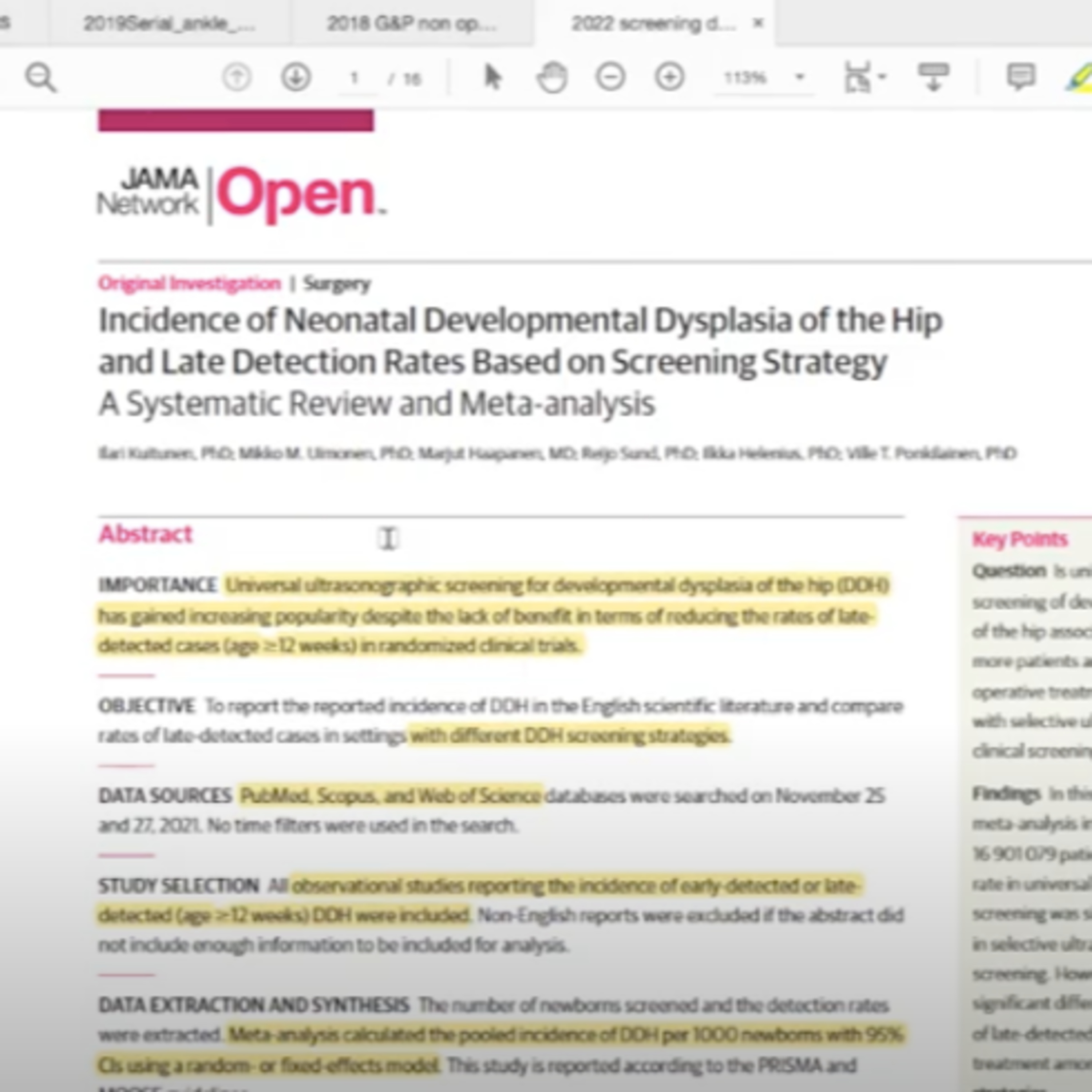
Task: Click the total page count 16
Action: pyautogui.click(x=412, y=79)
